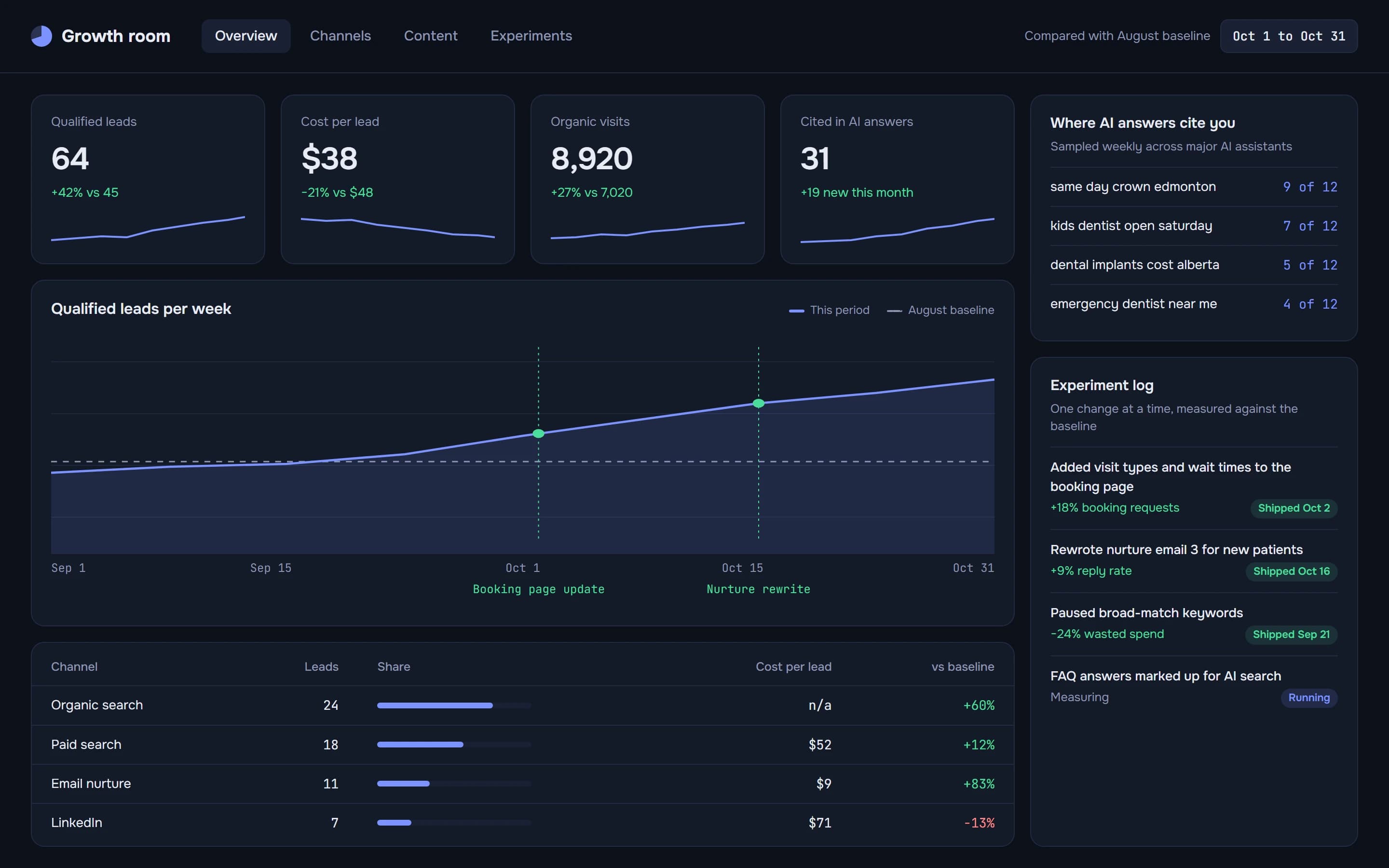1389x868 pixels.
Task: Go to the Content tab
Action: point(431,36)
